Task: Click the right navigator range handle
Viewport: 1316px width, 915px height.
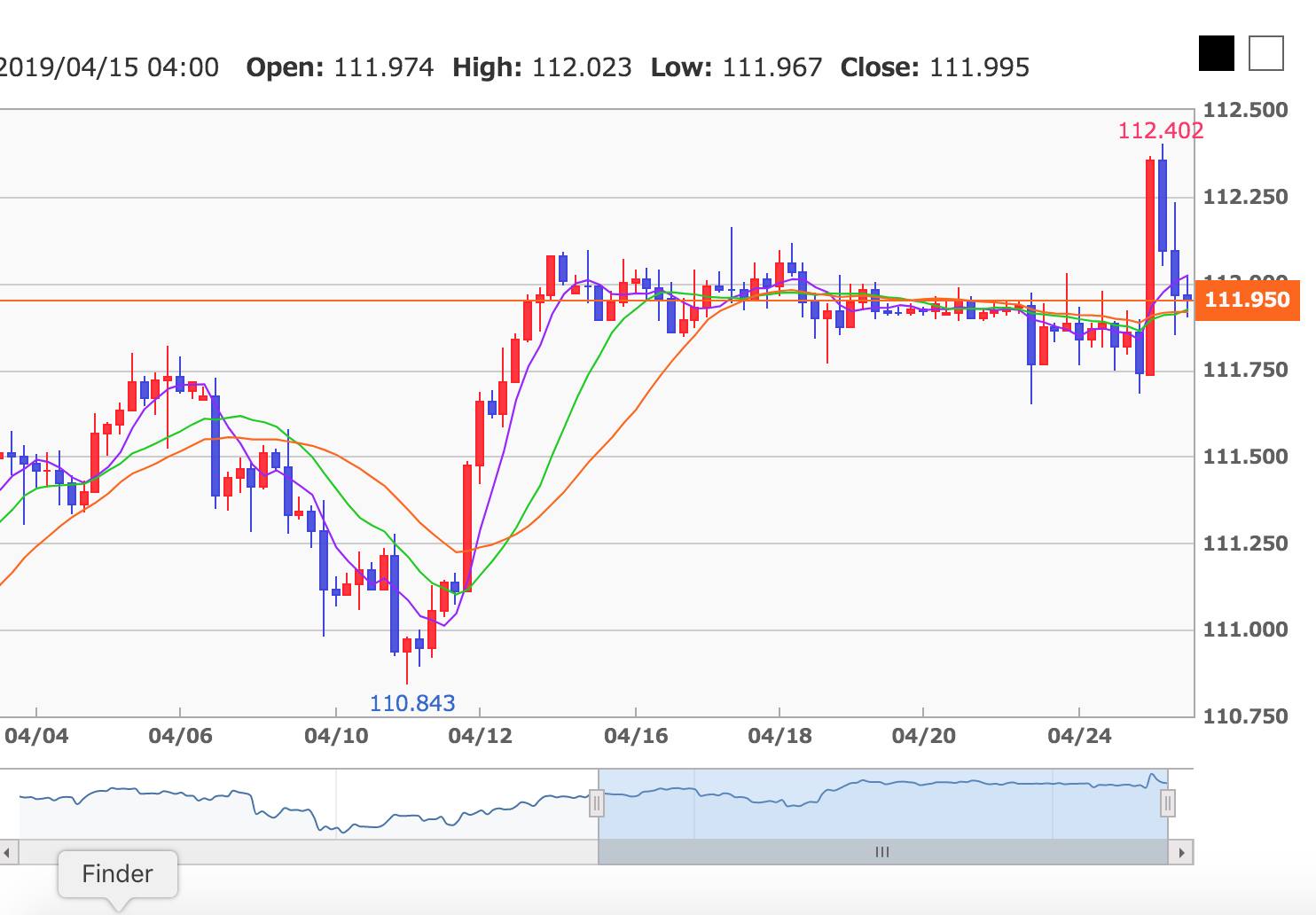Action: point(1168,804)
